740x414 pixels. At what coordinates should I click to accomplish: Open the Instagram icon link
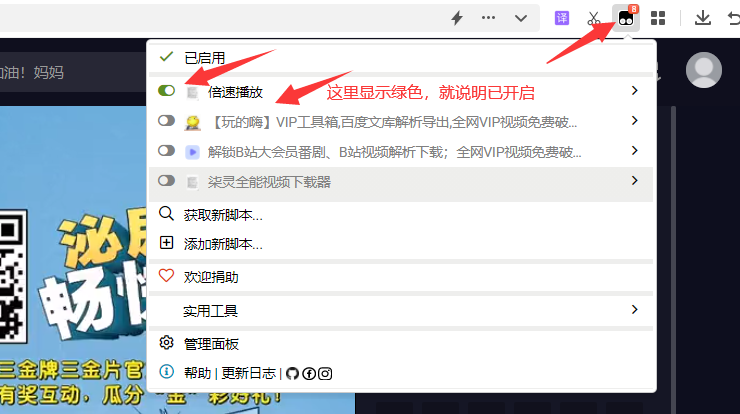[325, 374]
